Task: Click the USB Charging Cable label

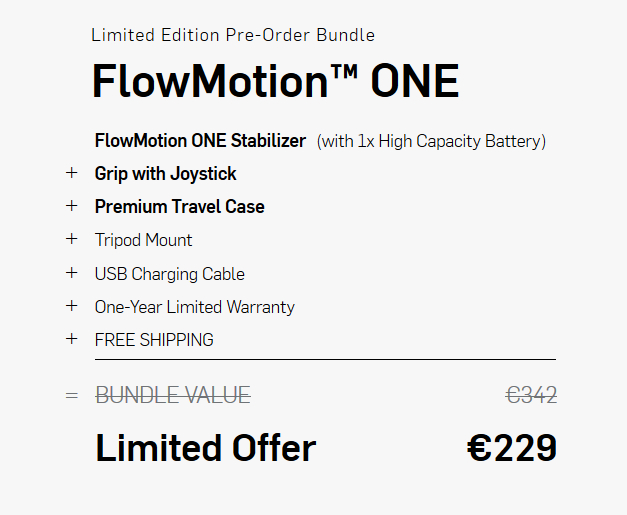Action: tap(170, 274)
